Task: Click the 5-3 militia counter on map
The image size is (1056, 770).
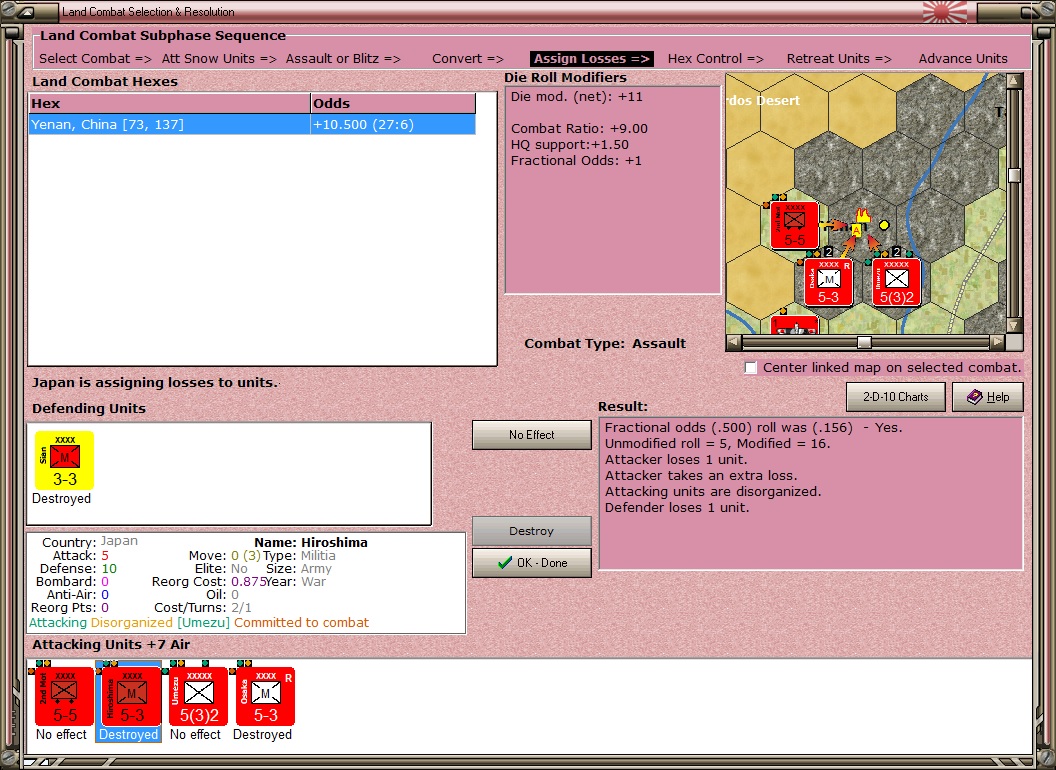Action: [828, 282]
